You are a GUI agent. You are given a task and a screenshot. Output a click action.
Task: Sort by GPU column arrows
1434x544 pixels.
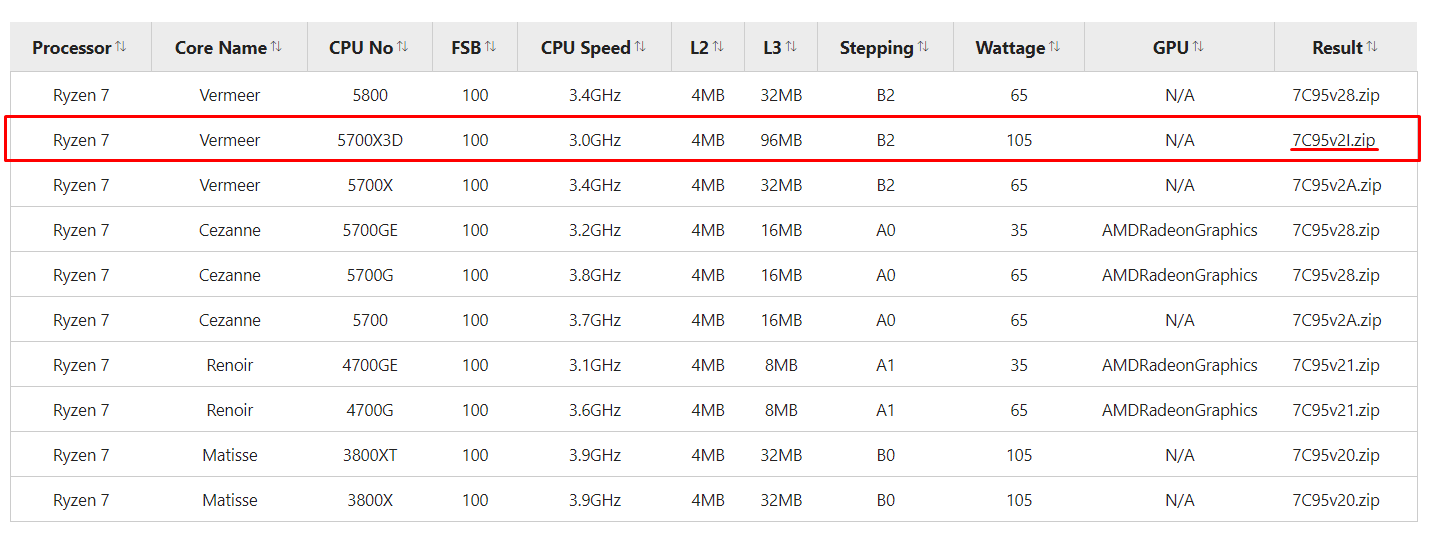point(1198,47)
